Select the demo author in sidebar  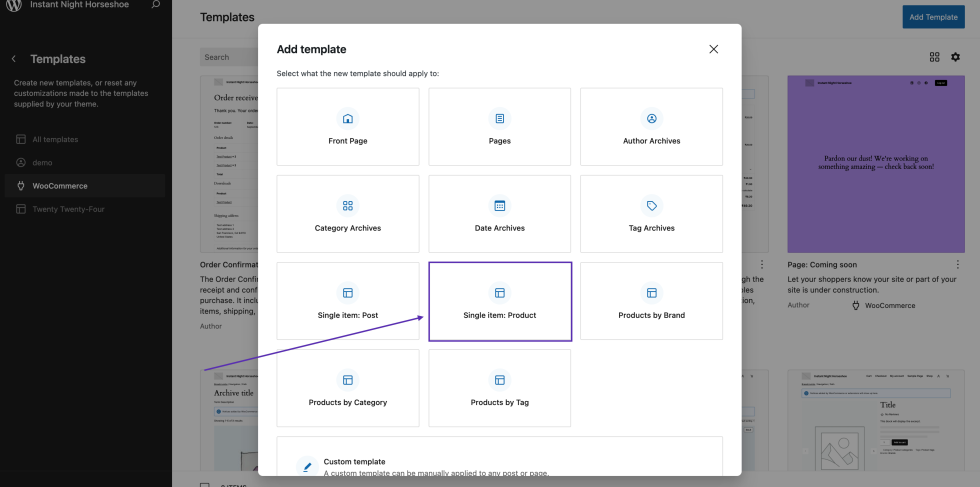(x=41, y=162)
